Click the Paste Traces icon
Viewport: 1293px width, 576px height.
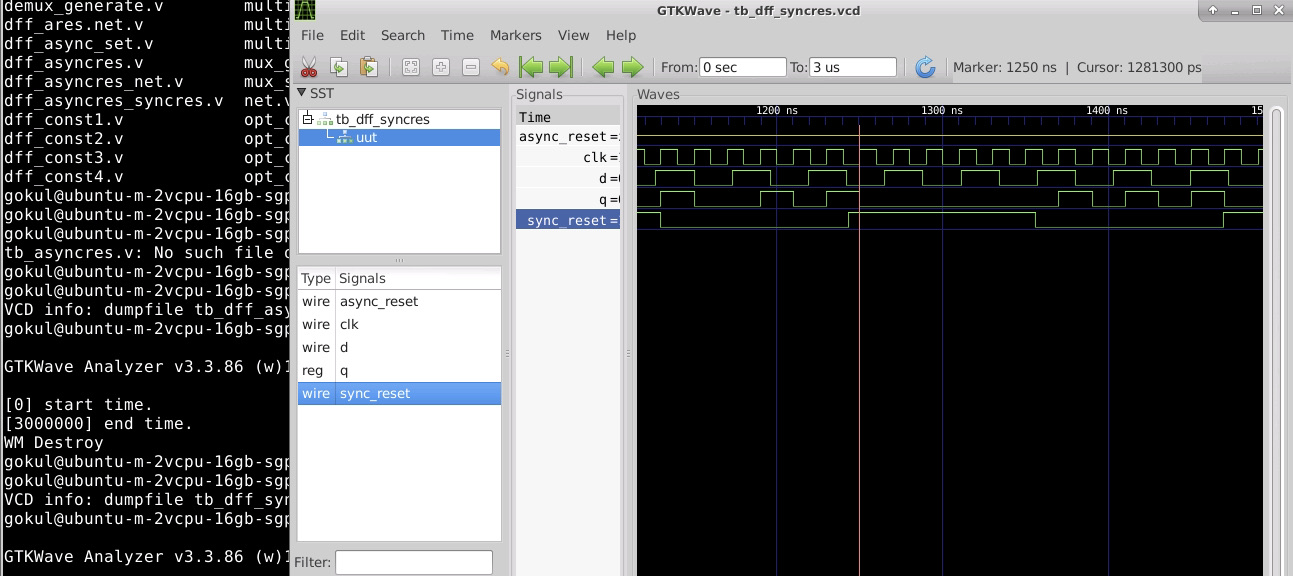click(x=368, y=66)
